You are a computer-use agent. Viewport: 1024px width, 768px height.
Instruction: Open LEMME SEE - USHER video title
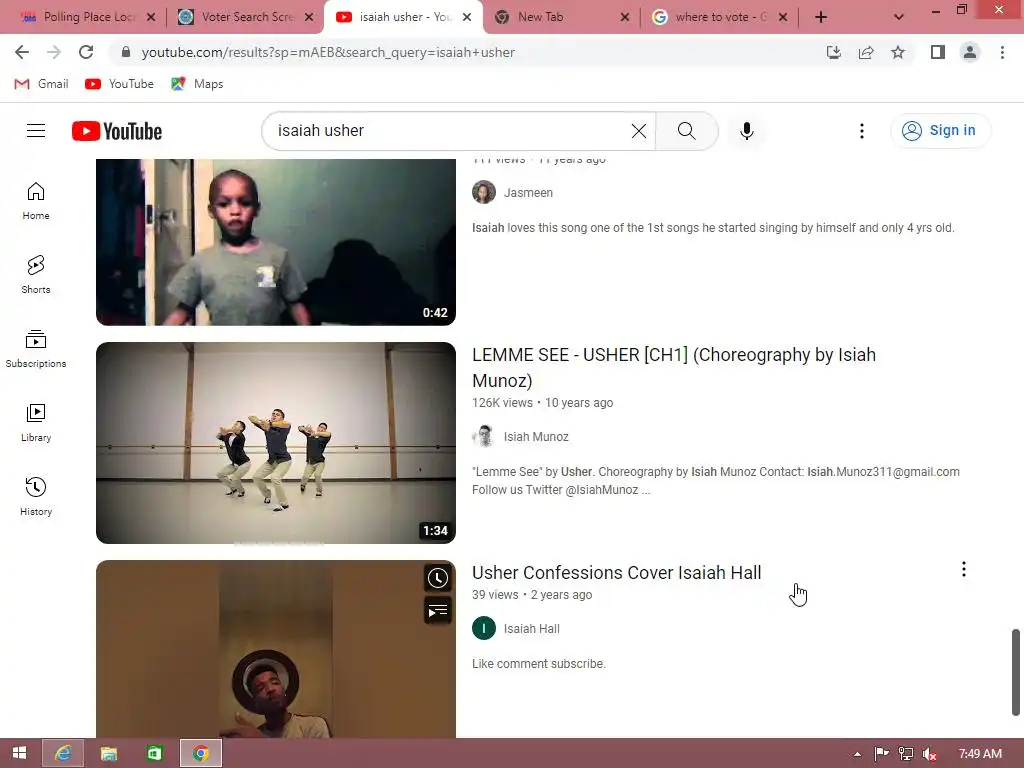674,367
